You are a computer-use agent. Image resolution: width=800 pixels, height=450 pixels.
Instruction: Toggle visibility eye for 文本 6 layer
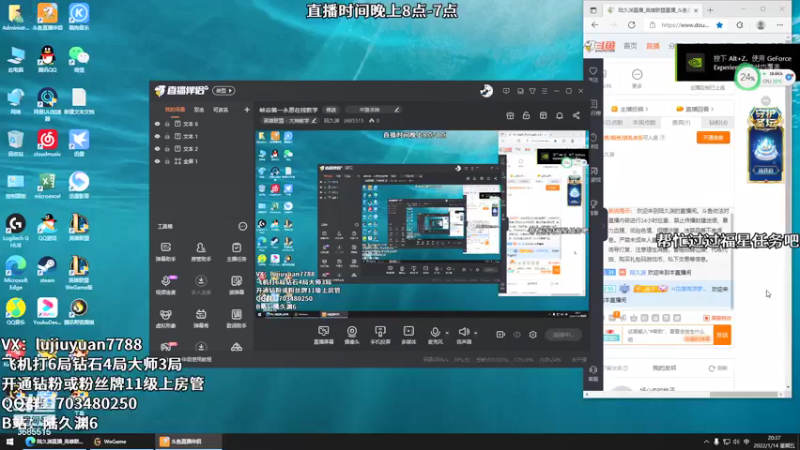point(157,124)
